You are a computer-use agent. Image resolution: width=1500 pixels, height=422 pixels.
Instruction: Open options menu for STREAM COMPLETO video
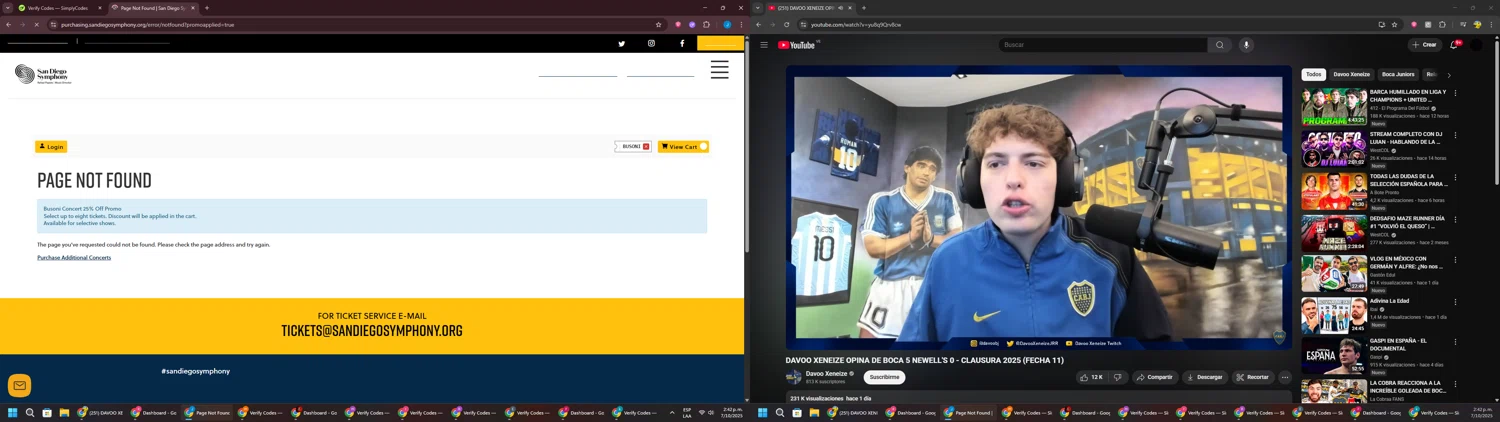click(1455, 135)
